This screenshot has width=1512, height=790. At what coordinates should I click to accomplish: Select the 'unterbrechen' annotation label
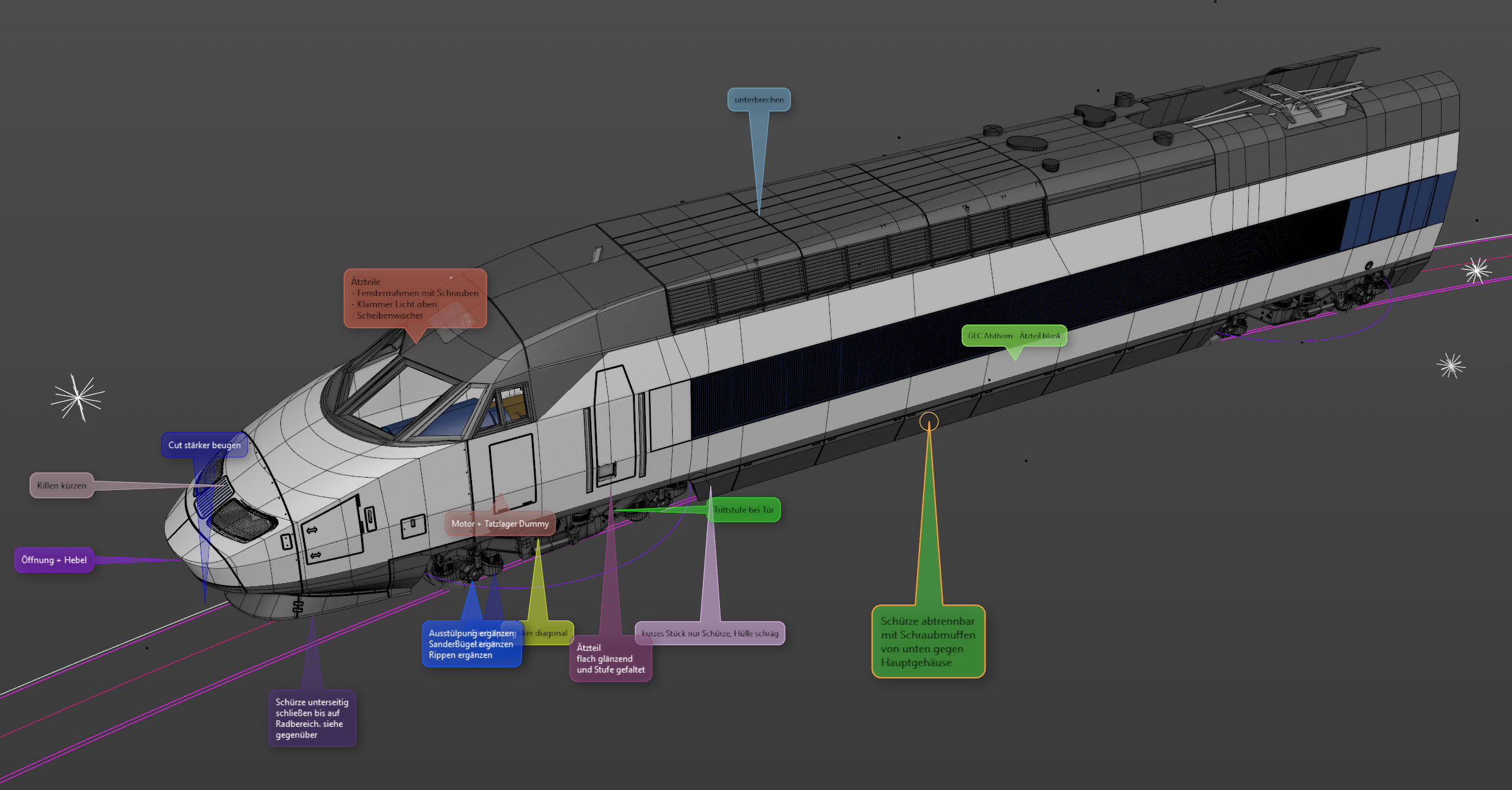758,100
